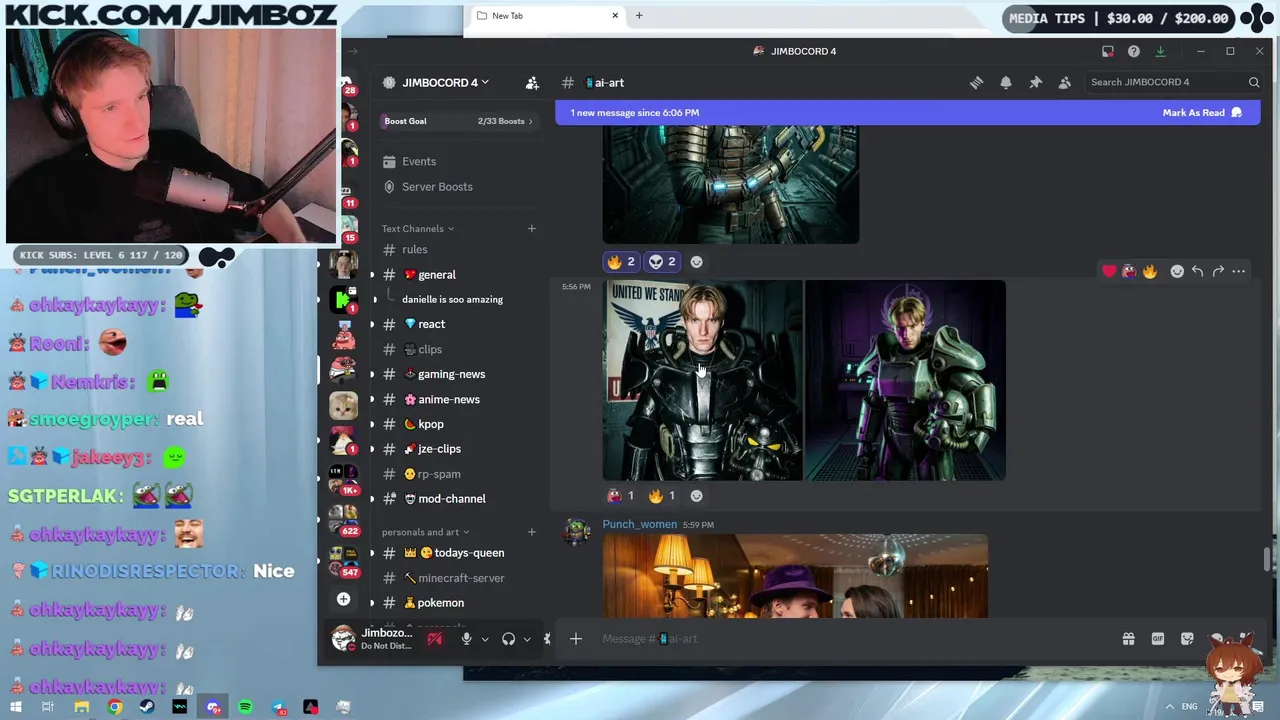Forward the hovered message

tap(1218, 271)
